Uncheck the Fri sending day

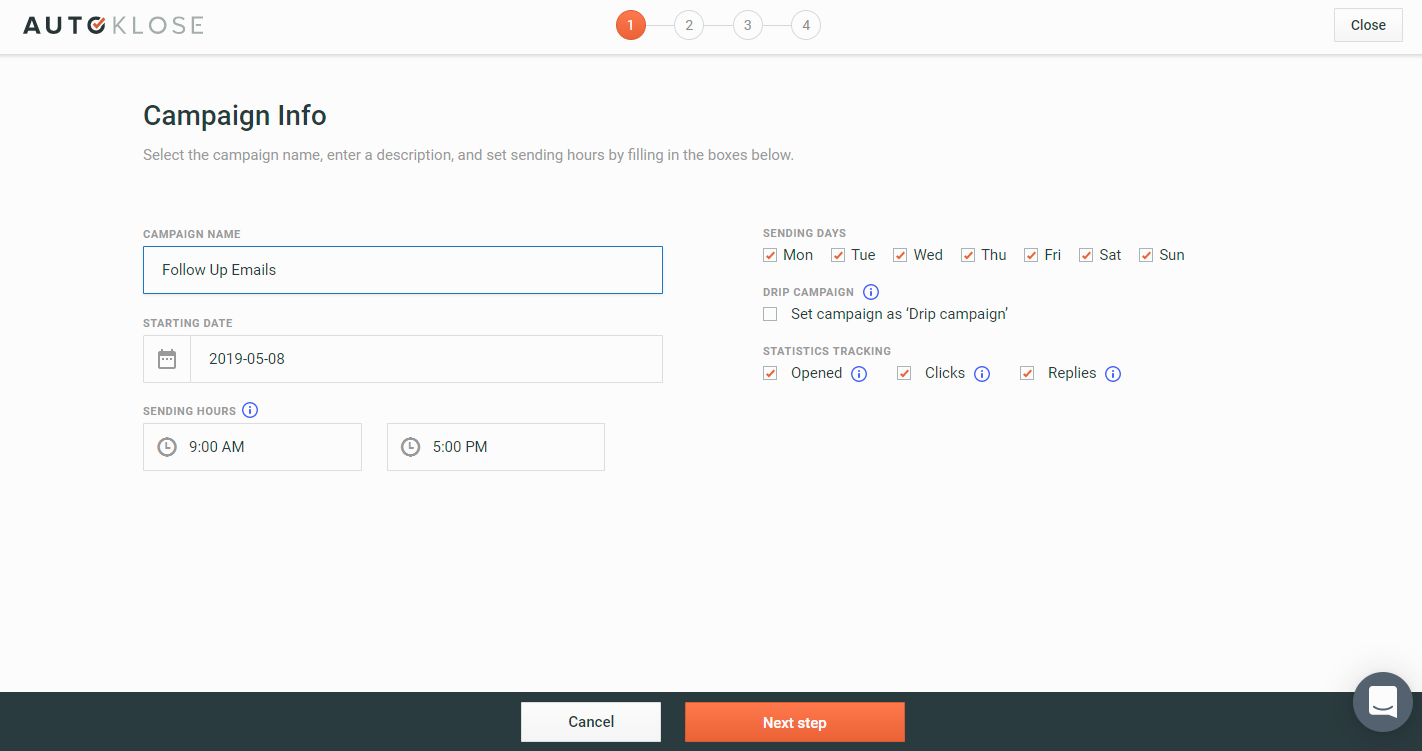click(1031, 255)
